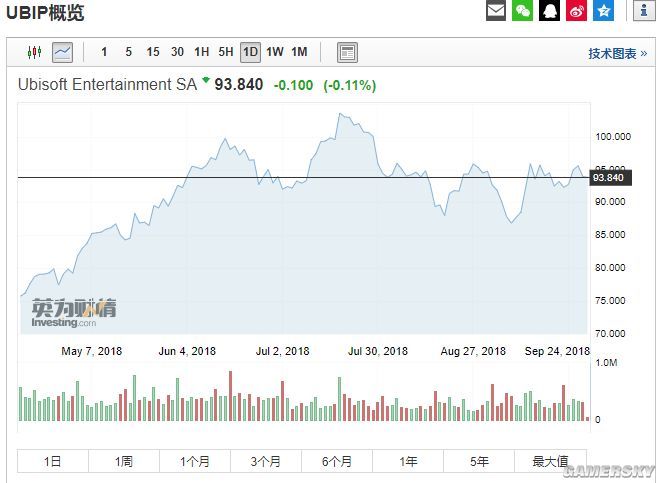The image size is (661, 483).
Task: Click the 85.000 price axis label
Action: tap(610, 234)
